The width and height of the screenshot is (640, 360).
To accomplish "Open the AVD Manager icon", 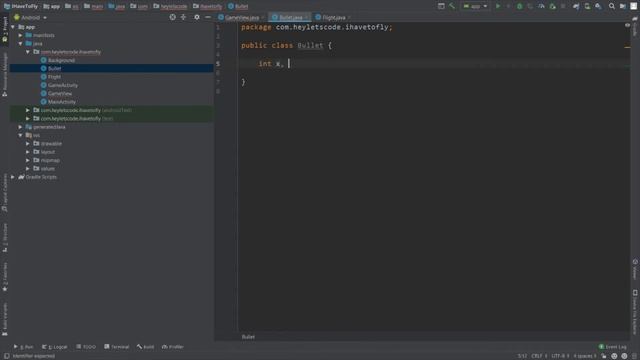I will click(x=587, y=6).
